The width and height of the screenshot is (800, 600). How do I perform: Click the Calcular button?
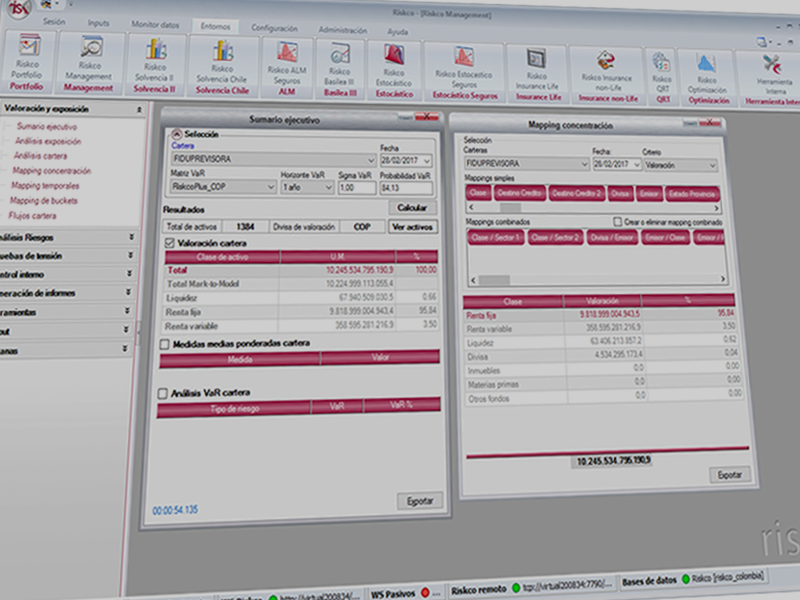[412, 208]
